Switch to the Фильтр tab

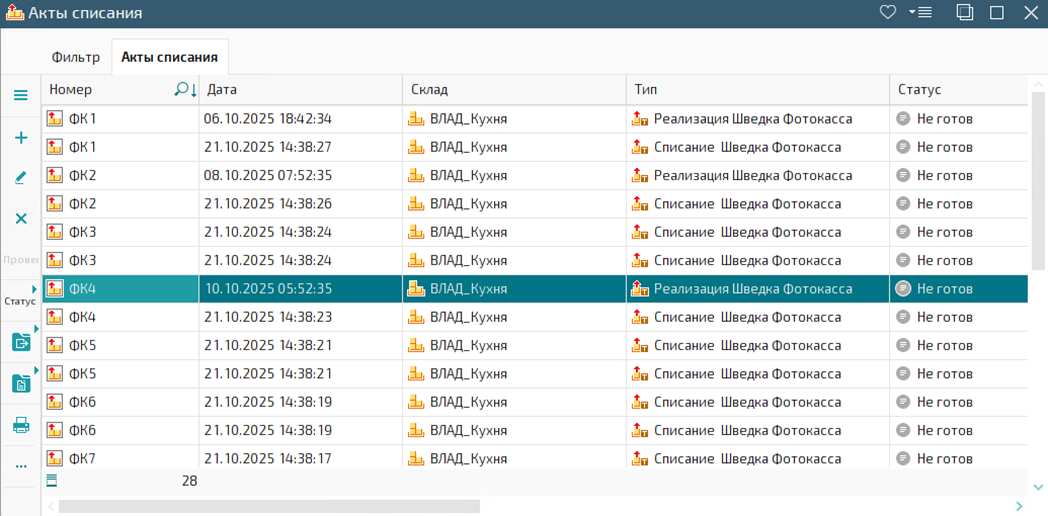[x=76, y=57]
